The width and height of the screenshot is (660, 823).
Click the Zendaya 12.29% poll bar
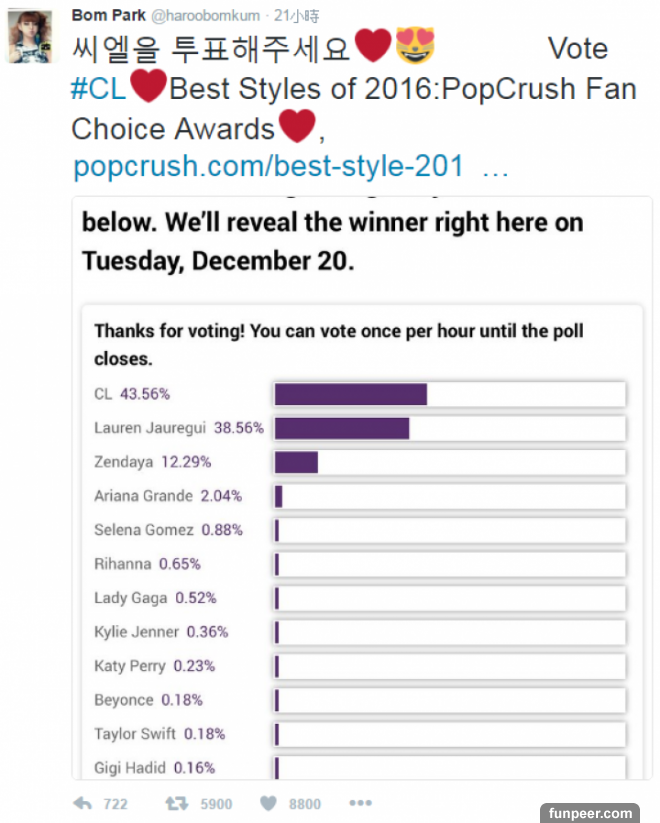(x=449, y=462)
